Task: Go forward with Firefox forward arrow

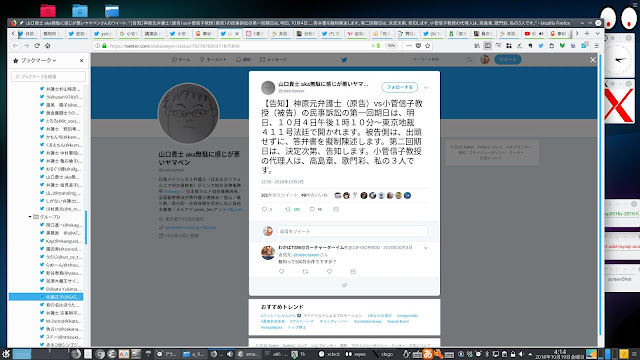Action: pyautogui.click(x=26, y=46)
